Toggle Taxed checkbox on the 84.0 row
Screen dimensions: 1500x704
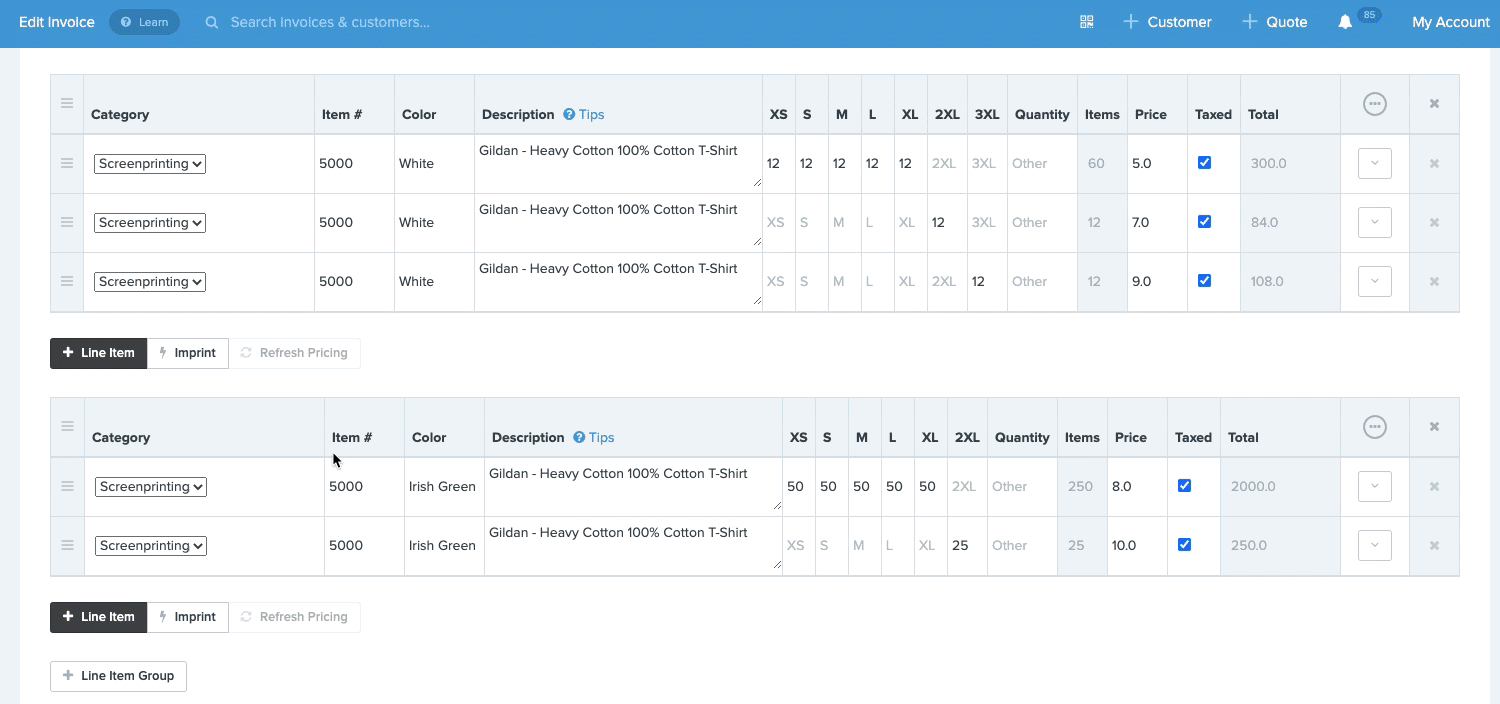[1204, 222]
